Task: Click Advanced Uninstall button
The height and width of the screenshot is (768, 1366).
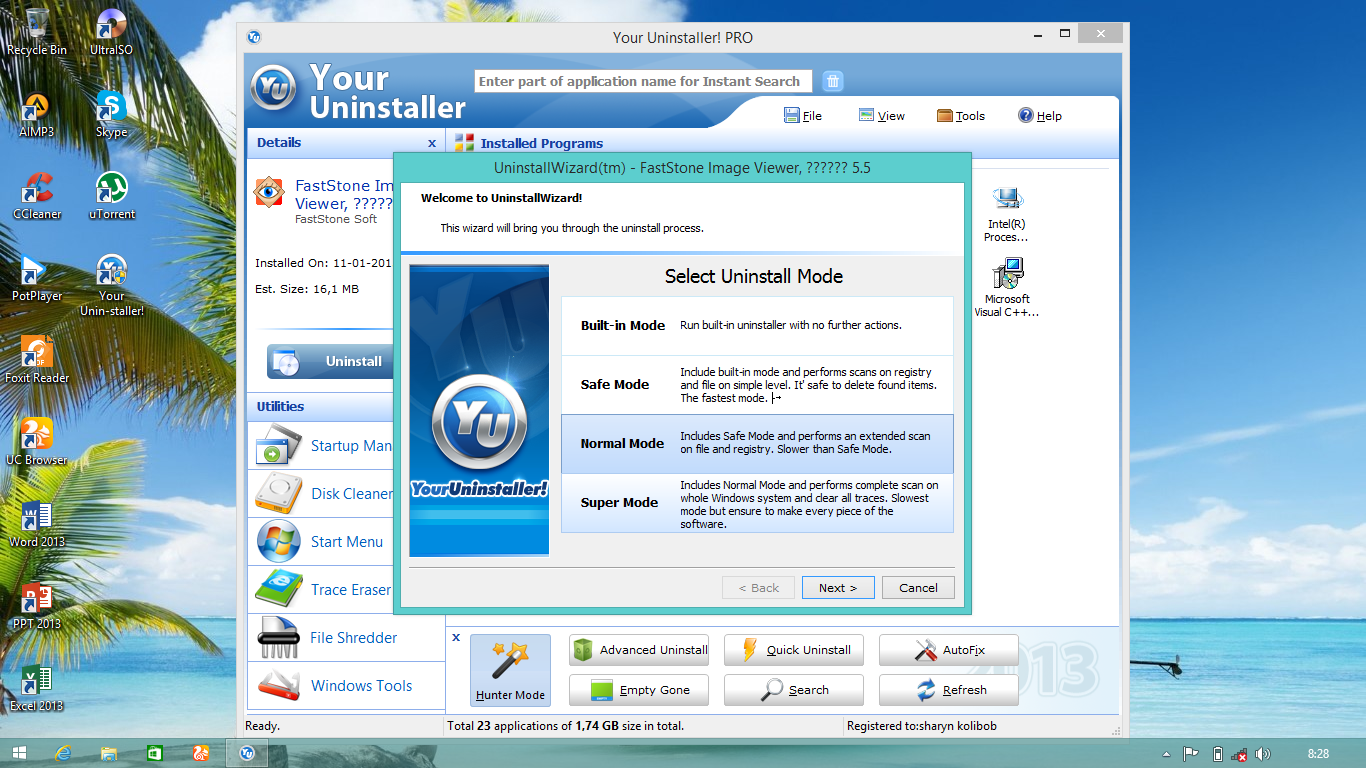Action: pyautogui.click(x=639, y=650)
